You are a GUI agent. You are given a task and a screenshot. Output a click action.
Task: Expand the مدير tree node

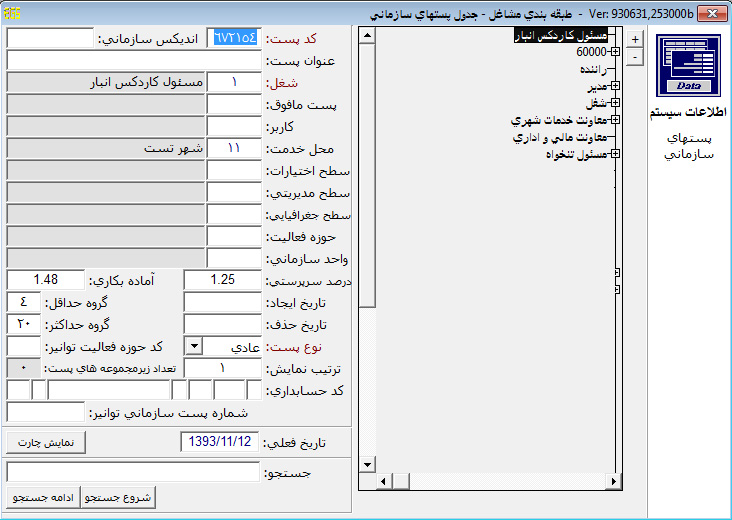[x=615, y=86]
